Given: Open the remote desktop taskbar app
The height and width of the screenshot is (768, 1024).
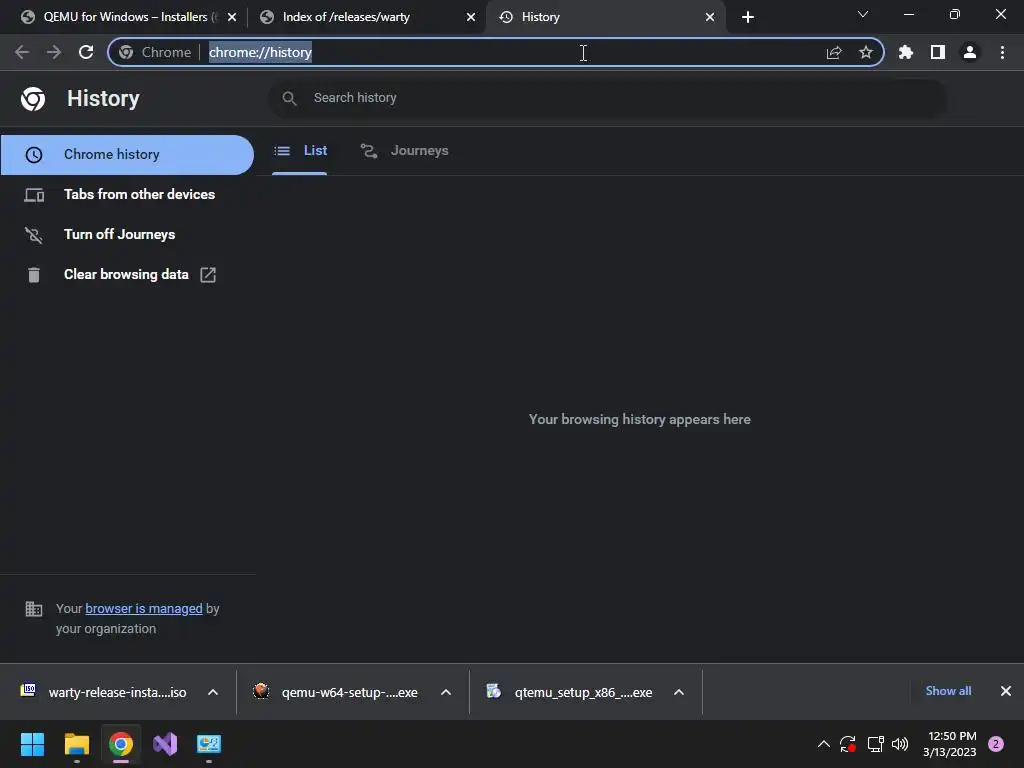Looking at the screenshot, I should point(209,744).
